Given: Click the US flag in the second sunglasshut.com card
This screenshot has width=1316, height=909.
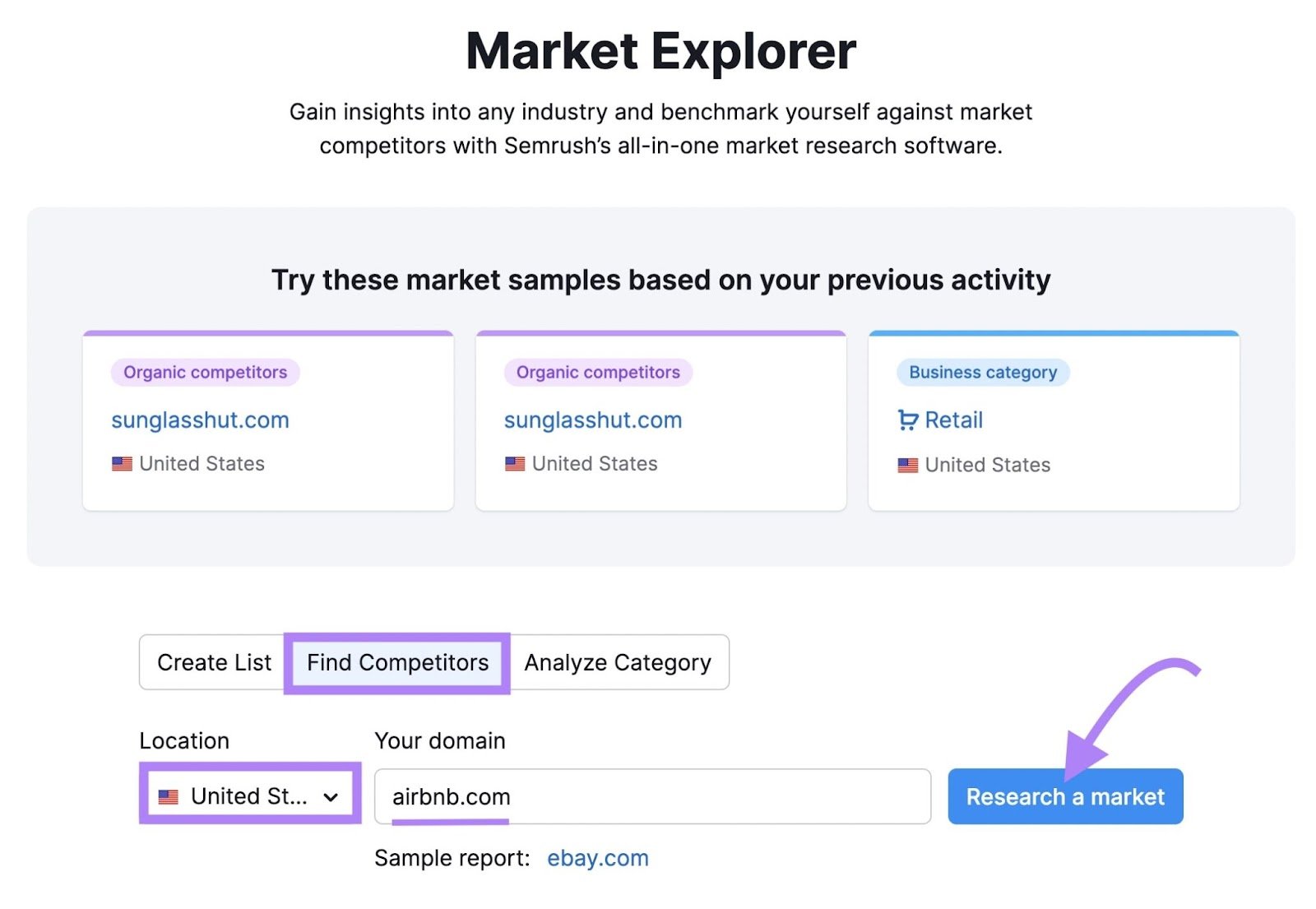Looking at the screenshot, I should [515, 464].
